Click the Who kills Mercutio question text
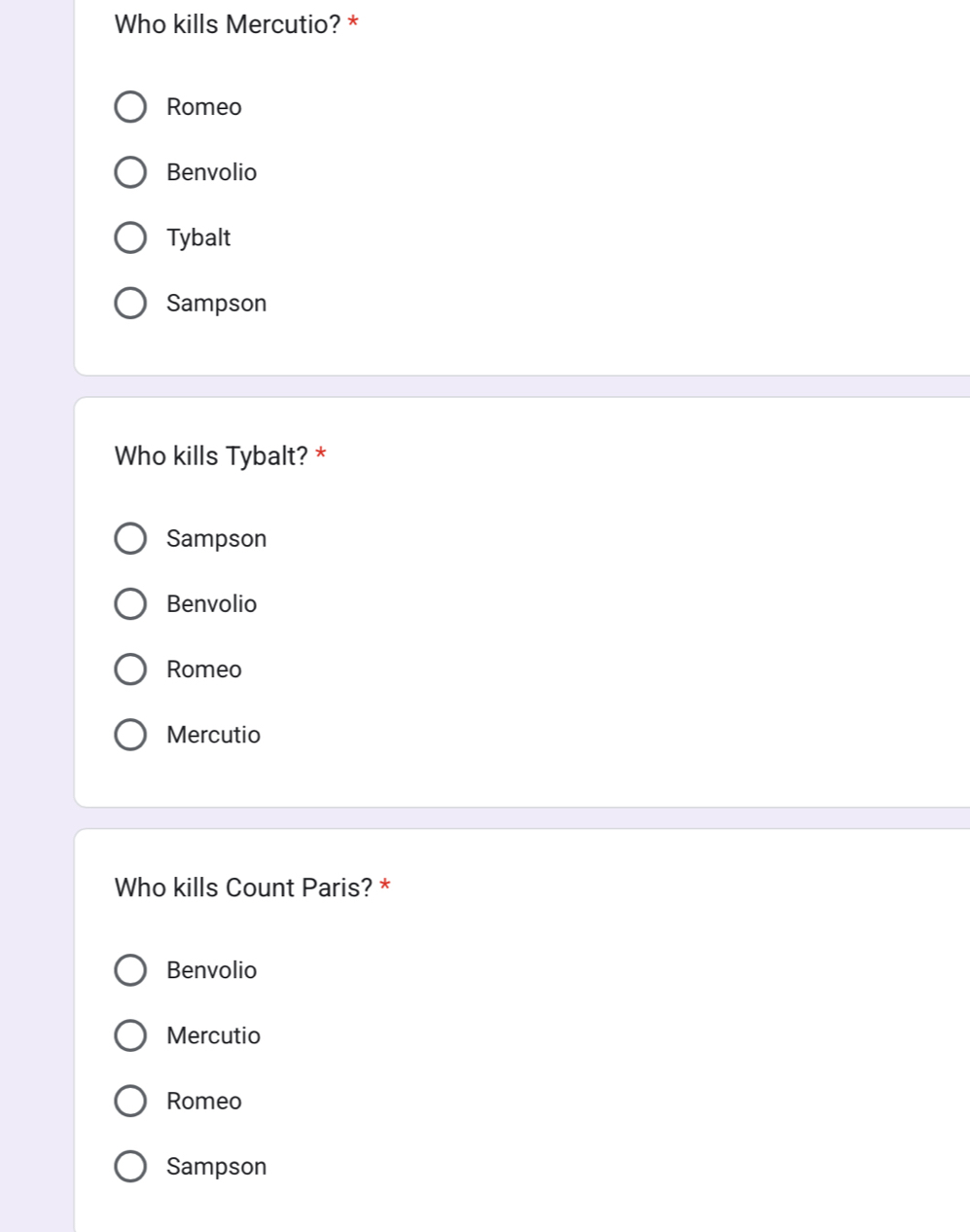 pyautogui.click(x=228, y=24)
